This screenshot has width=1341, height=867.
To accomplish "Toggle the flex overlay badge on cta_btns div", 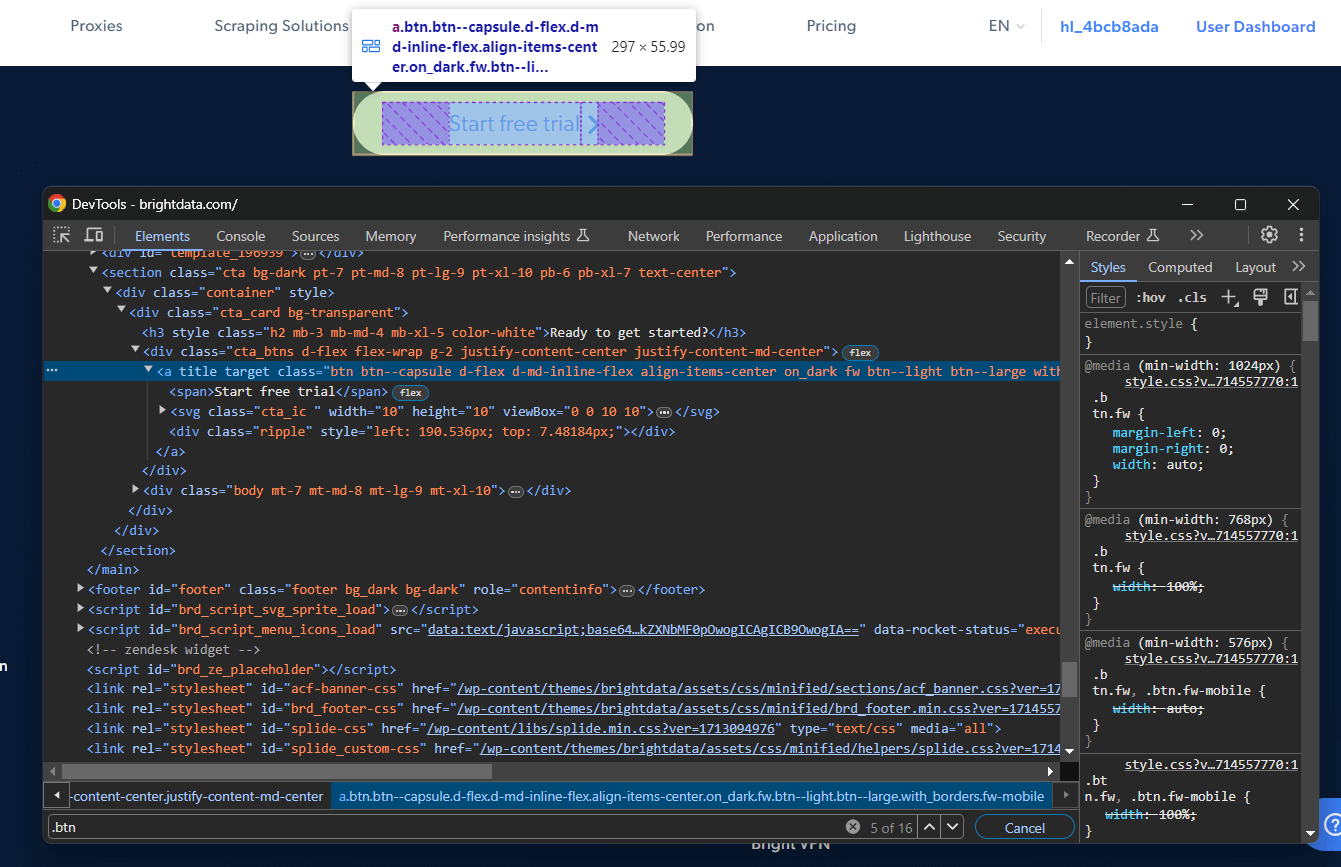I will tap(859, 352).
